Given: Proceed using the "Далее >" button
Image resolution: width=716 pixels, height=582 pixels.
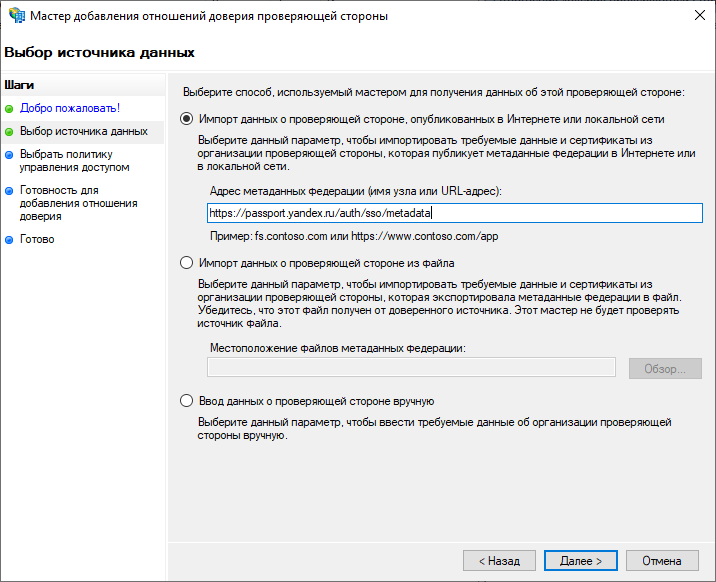Looking at the screenshot, I should (x=581, y=561).
